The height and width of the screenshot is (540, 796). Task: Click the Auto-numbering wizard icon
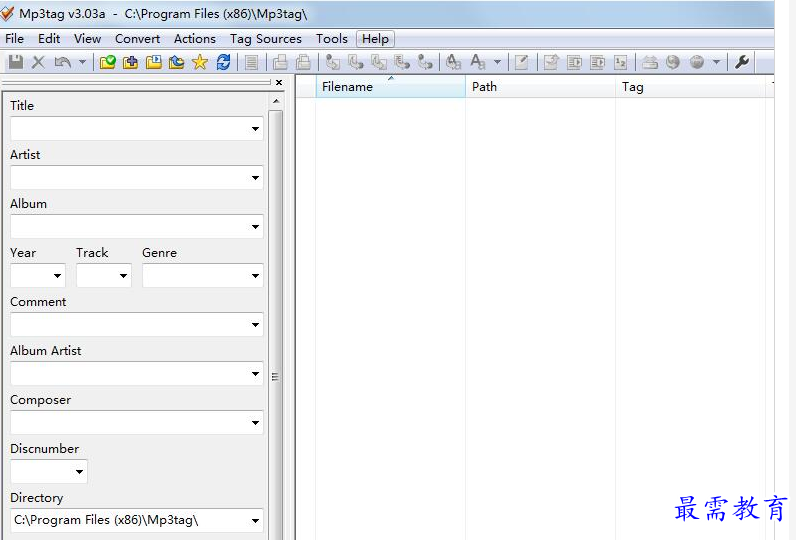621,62
